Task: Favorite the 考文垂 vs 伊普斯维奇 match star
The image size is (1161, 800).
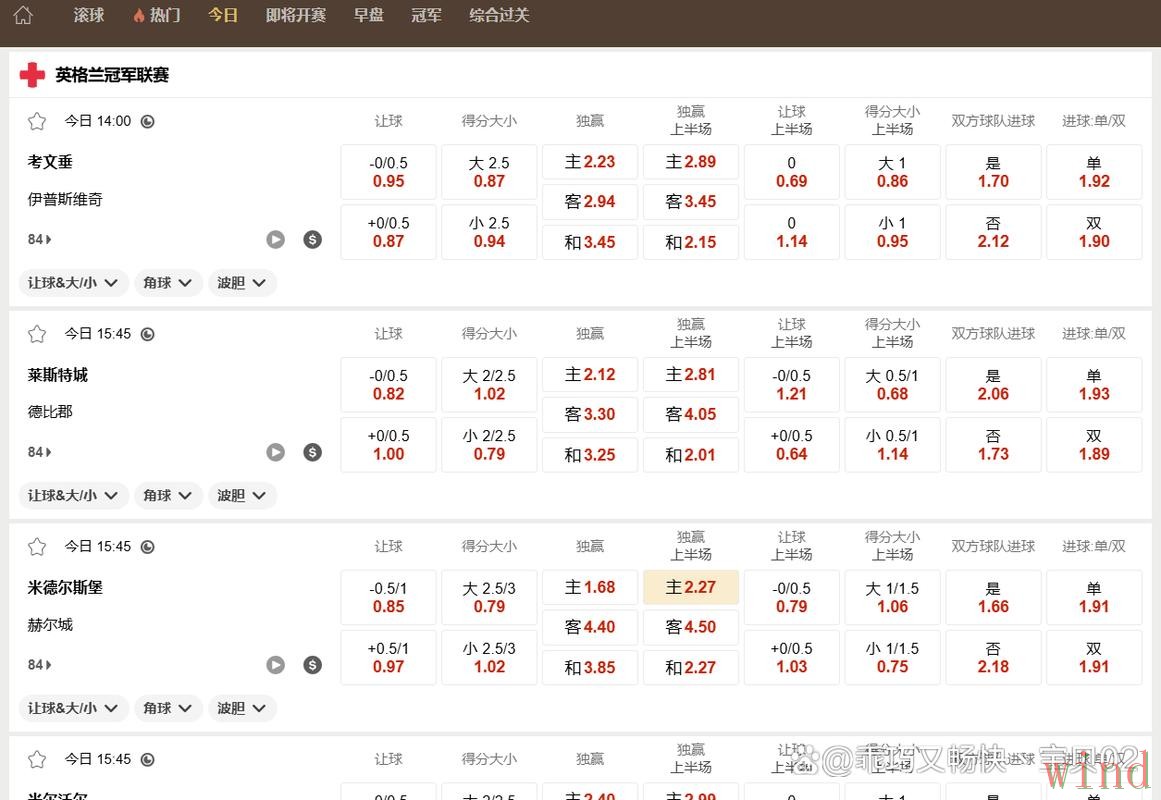Action: click(x=37, y=121)
